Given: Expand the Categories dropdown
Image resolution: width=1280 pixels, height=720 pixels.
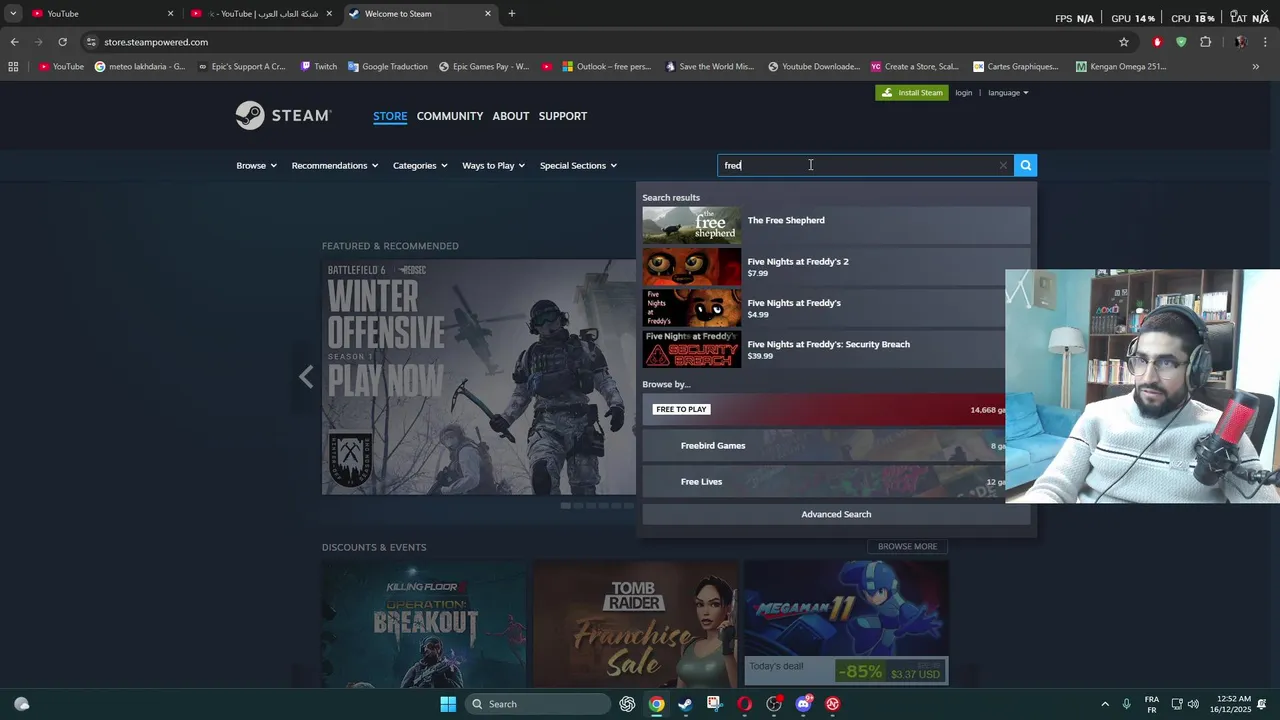Looking at the screenshot, I should click(x=420, y=165).
